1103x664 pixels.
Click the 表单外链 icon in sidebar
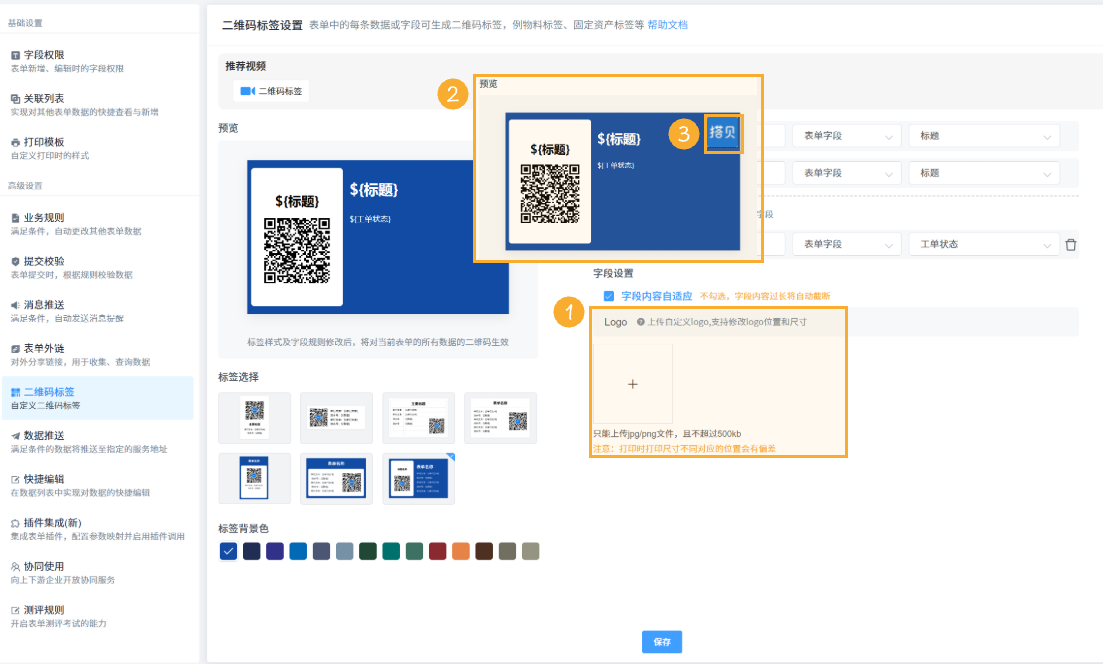coord(15,349)
